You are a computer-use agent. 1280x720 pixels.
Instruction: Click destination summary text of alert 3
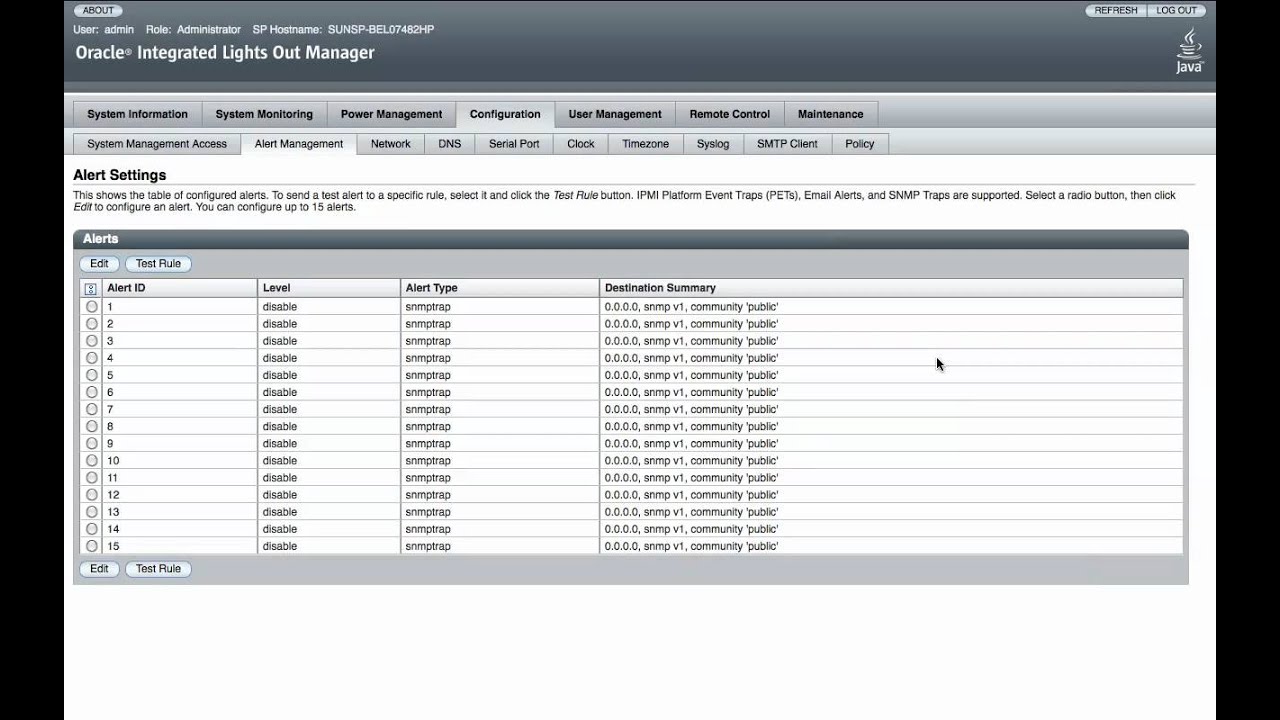coord(691,341)
